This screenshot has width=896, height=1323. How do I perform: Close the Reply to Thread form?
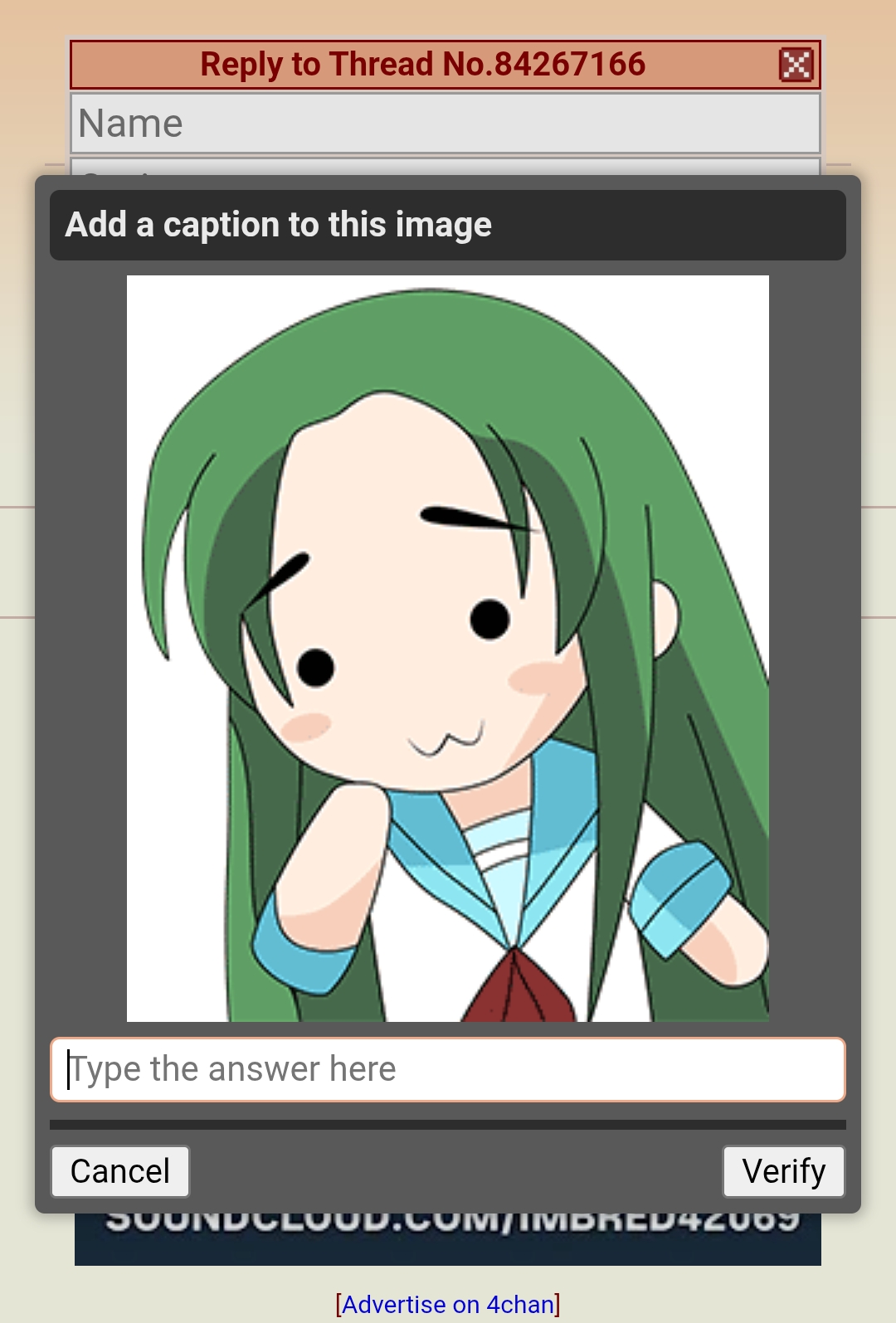pyautogui.click(x=796, y=65)
